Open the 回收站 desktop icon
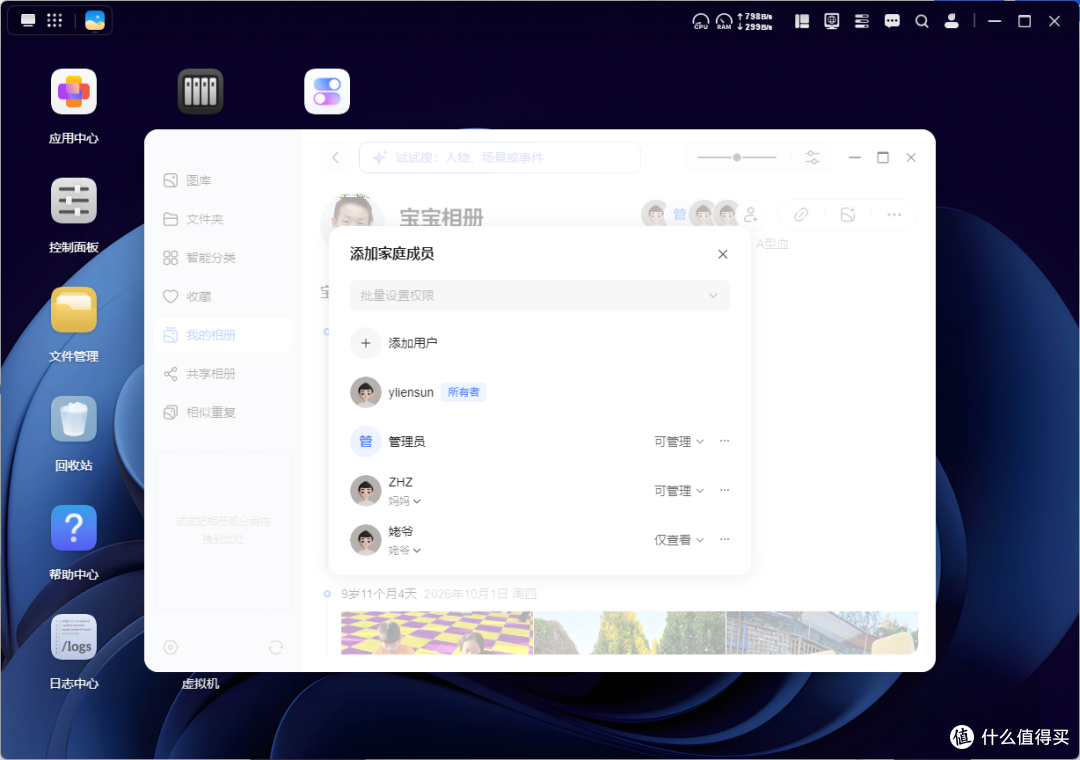 (74, 419)
